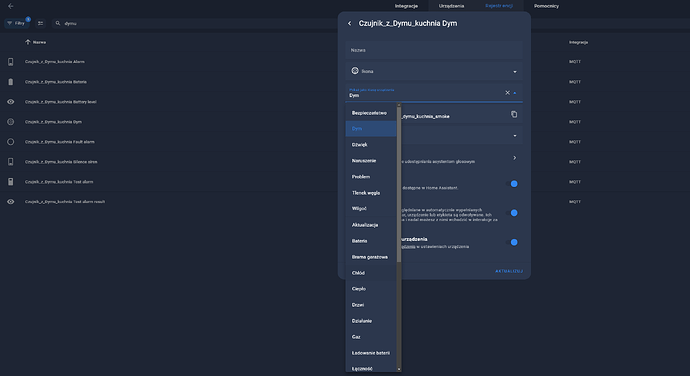Switch to the Pomocnicy tab
Viewport: 690px width, 376px height.
point(546,6)
